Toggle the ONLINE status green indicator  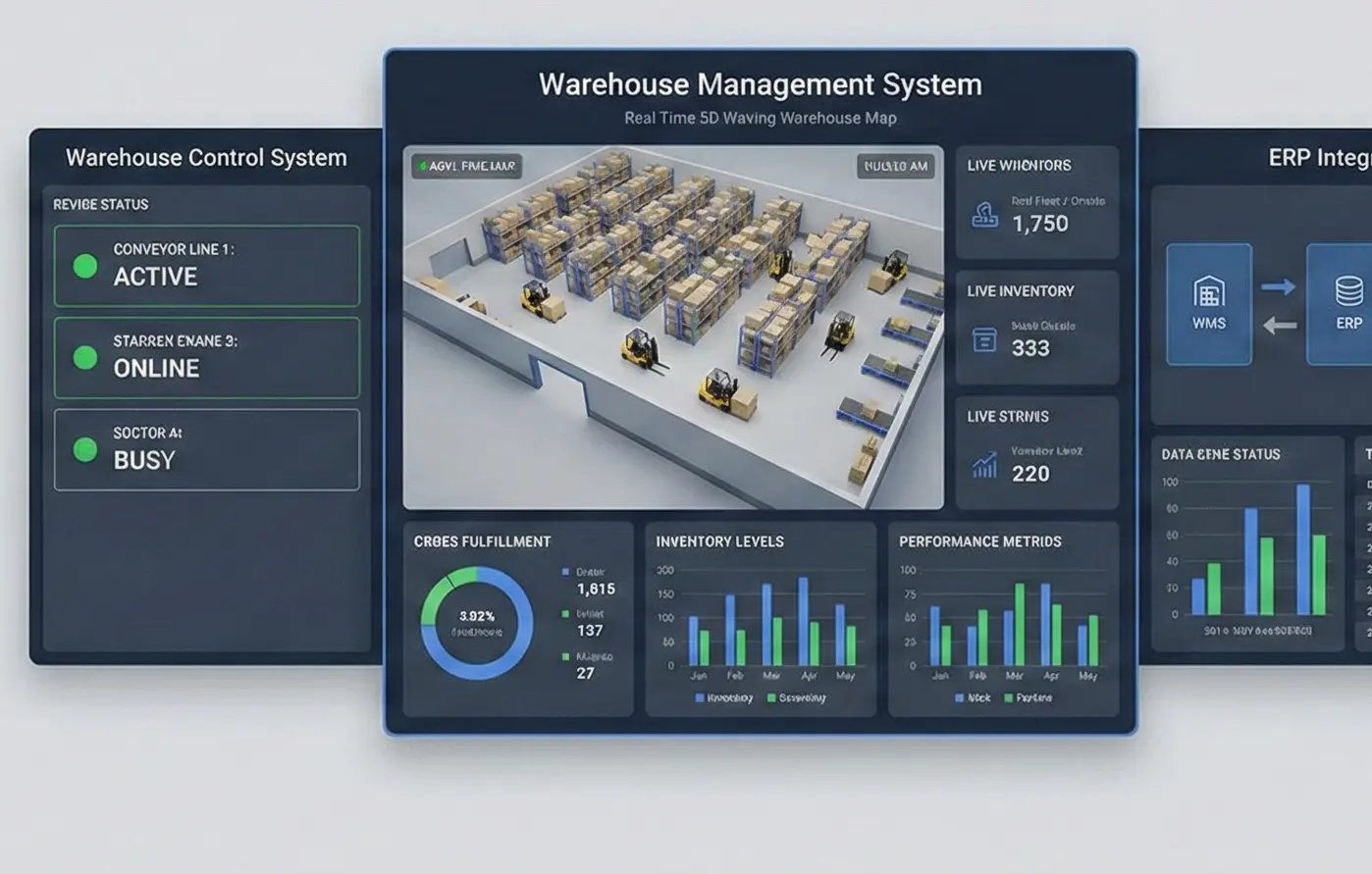pos(85,358)
